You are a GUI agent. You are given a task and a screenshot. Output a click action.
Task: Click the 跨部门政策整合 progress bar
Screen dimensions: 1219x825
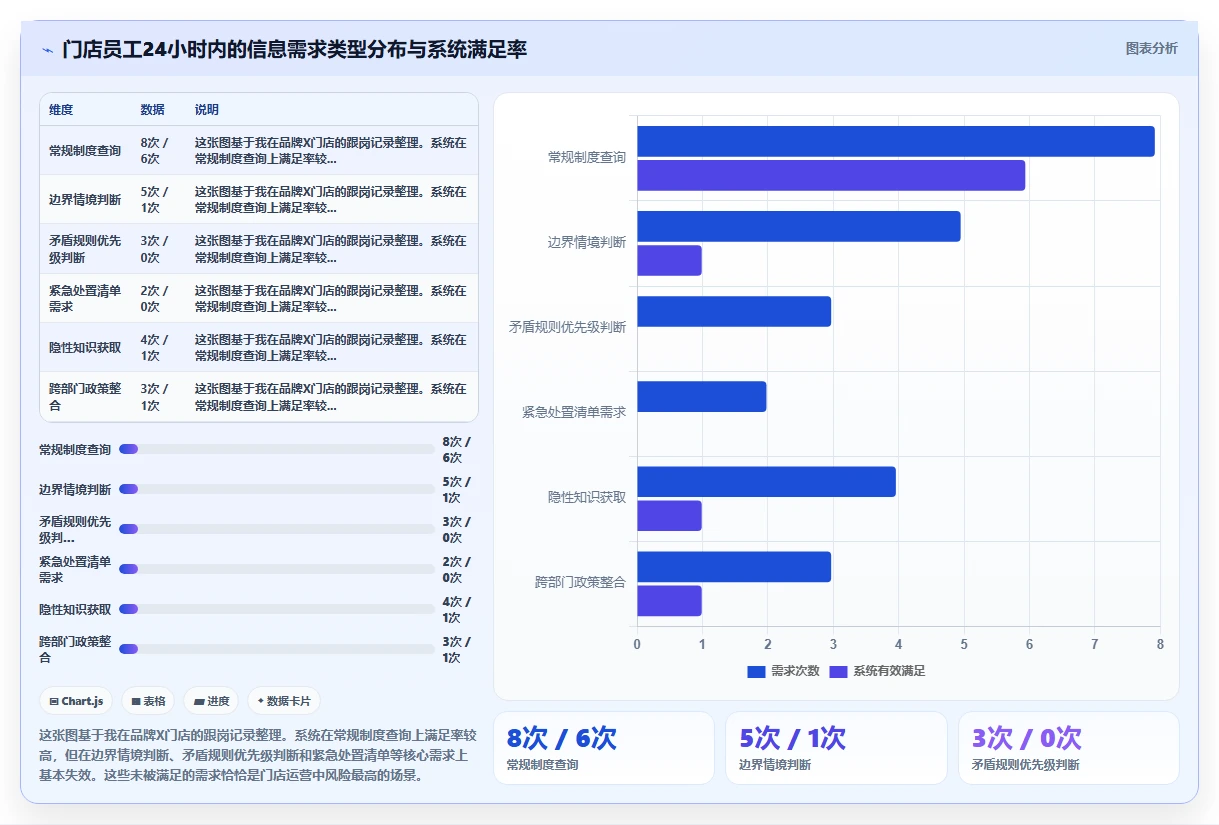click(x=277, y=649)
